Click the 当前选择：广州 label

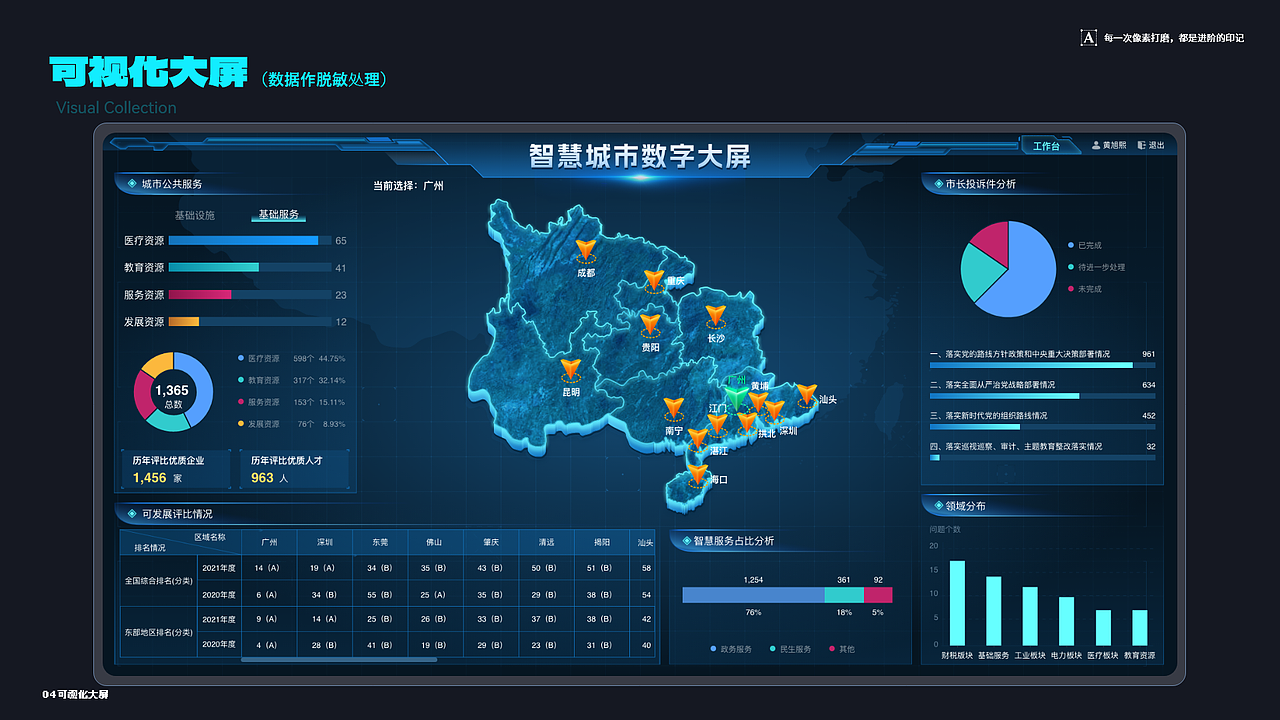[408, 186]
